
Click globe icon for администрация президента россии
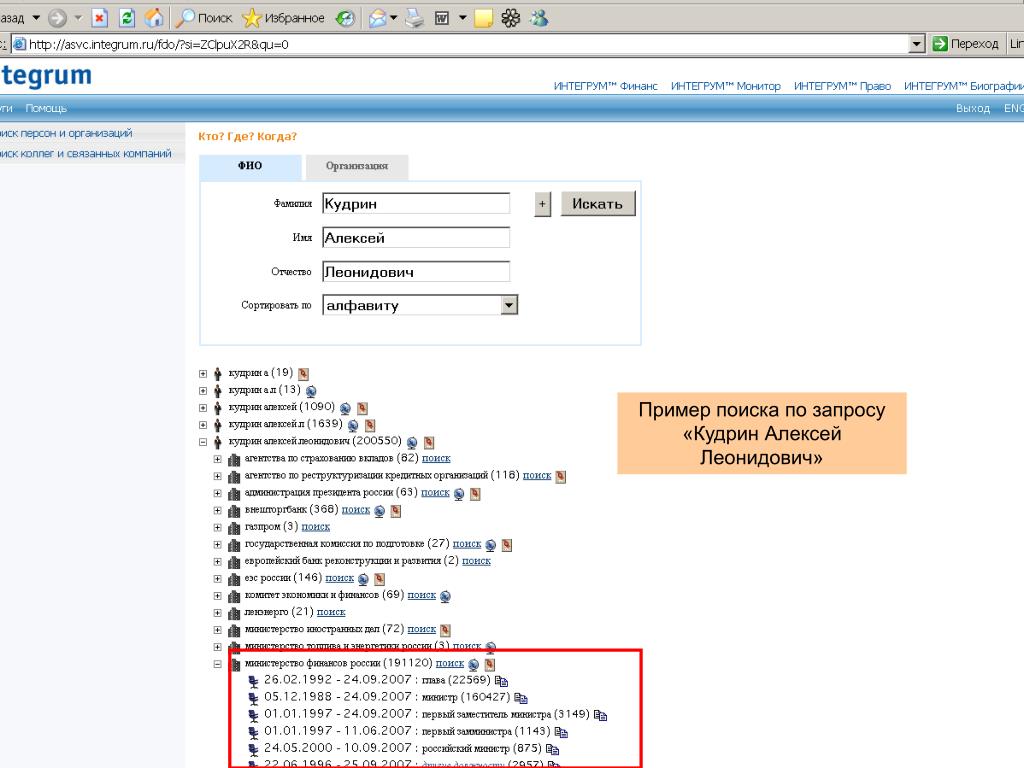point(459,494)
